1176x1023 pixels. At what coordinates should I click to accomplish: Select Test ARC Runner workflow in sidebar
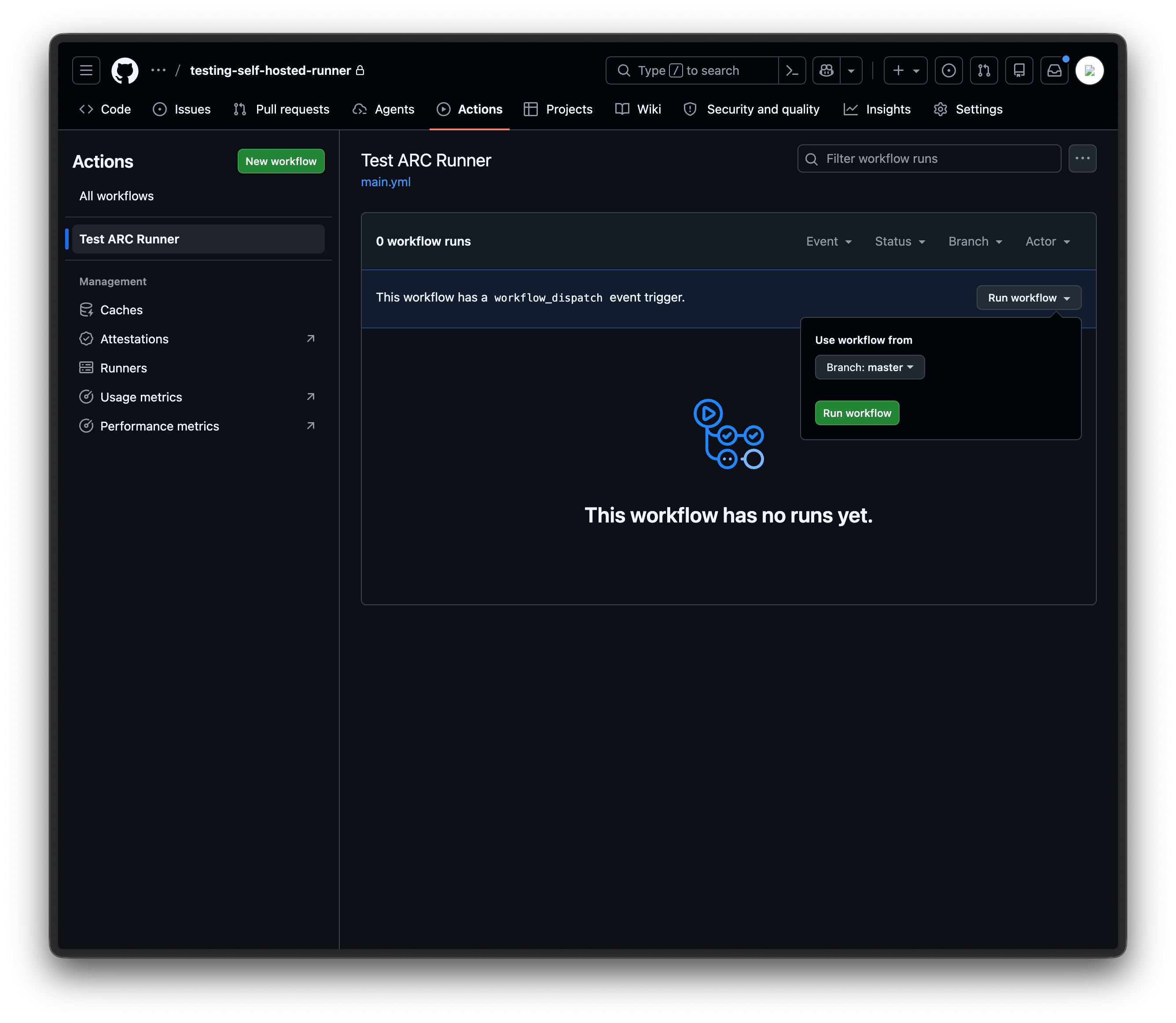click(198, 239)
